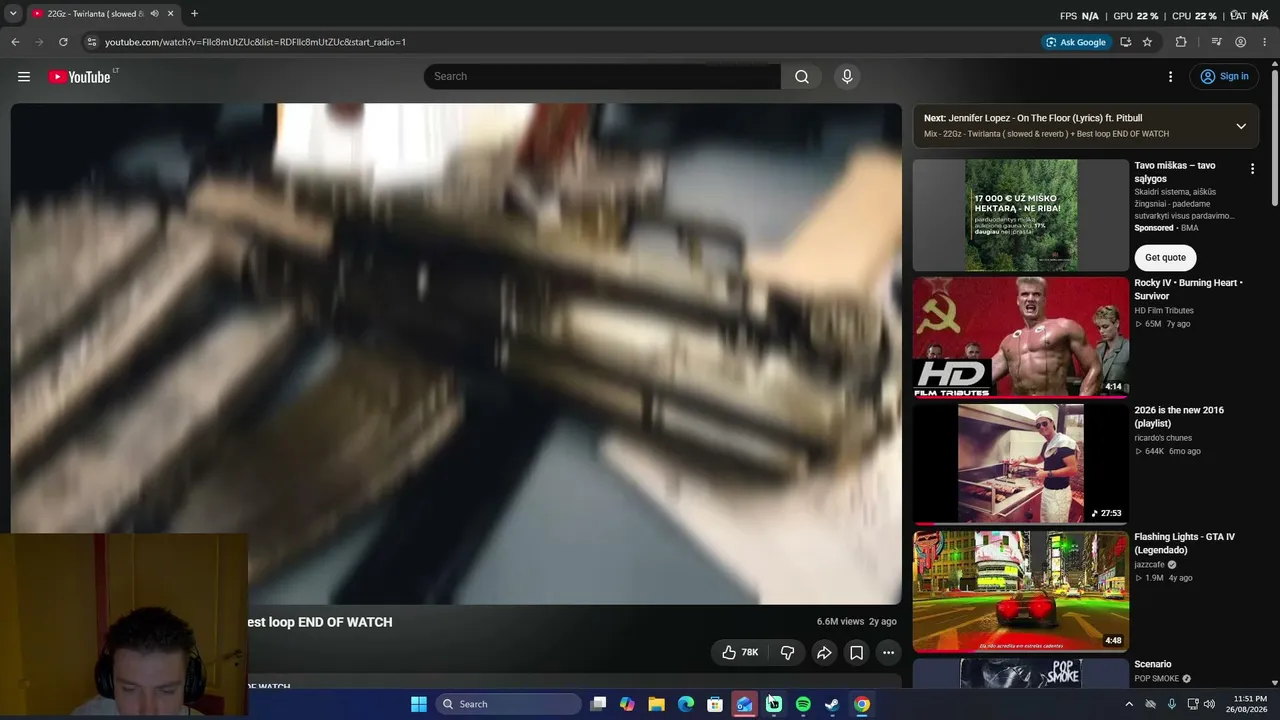Open more actions menu below the video
The height and width of the screenshot is (720, 1280).
pos(888,653)
